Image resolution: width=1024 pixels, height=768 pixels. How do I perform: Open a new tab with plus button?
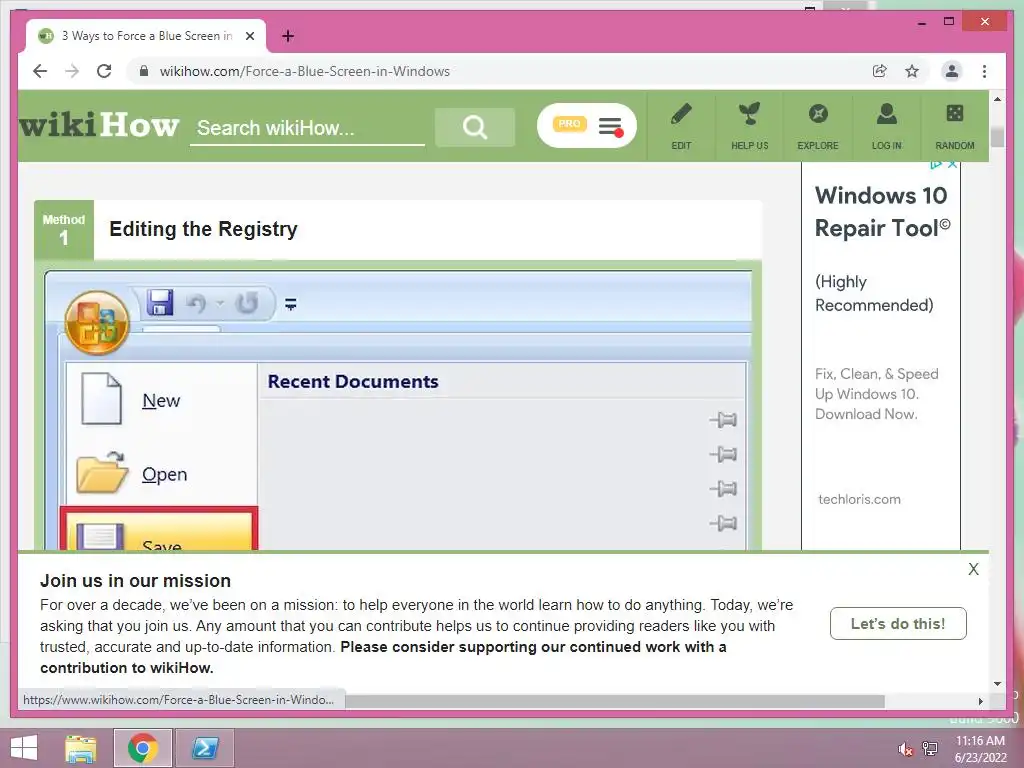288,36
